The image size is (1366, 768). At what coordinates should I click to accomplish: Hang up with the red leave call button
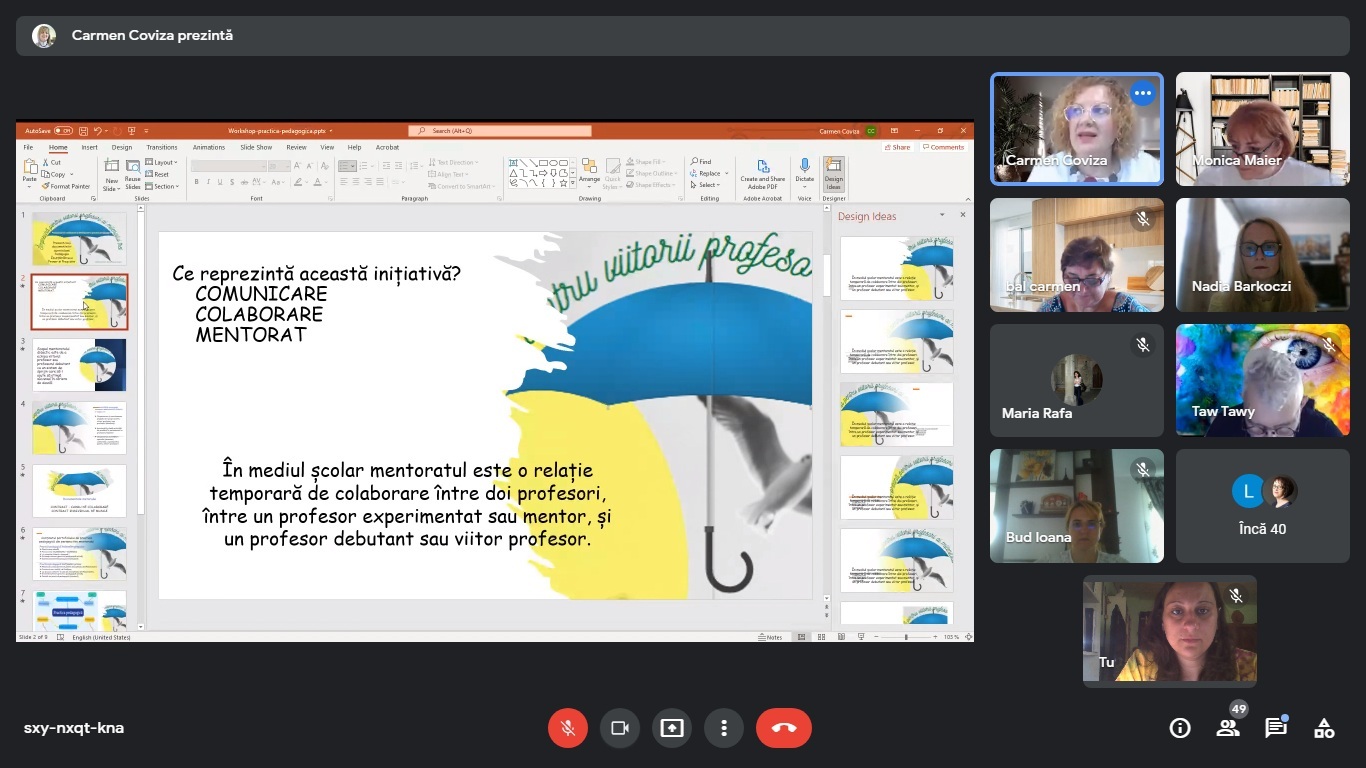point(784,728)
